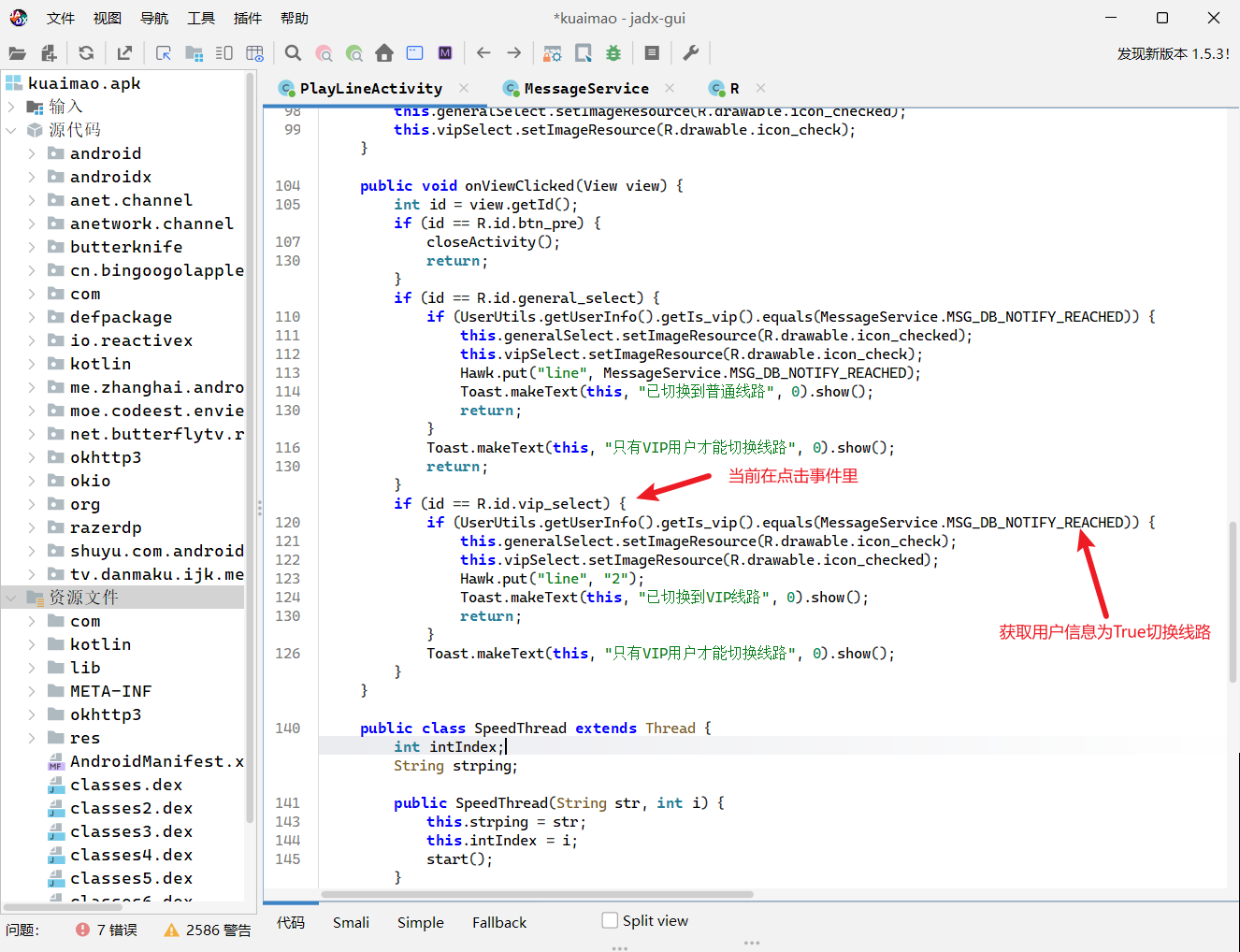1240x952 pixels.
Task: Click the home icon in toolbar
Action: pos(384,53)
